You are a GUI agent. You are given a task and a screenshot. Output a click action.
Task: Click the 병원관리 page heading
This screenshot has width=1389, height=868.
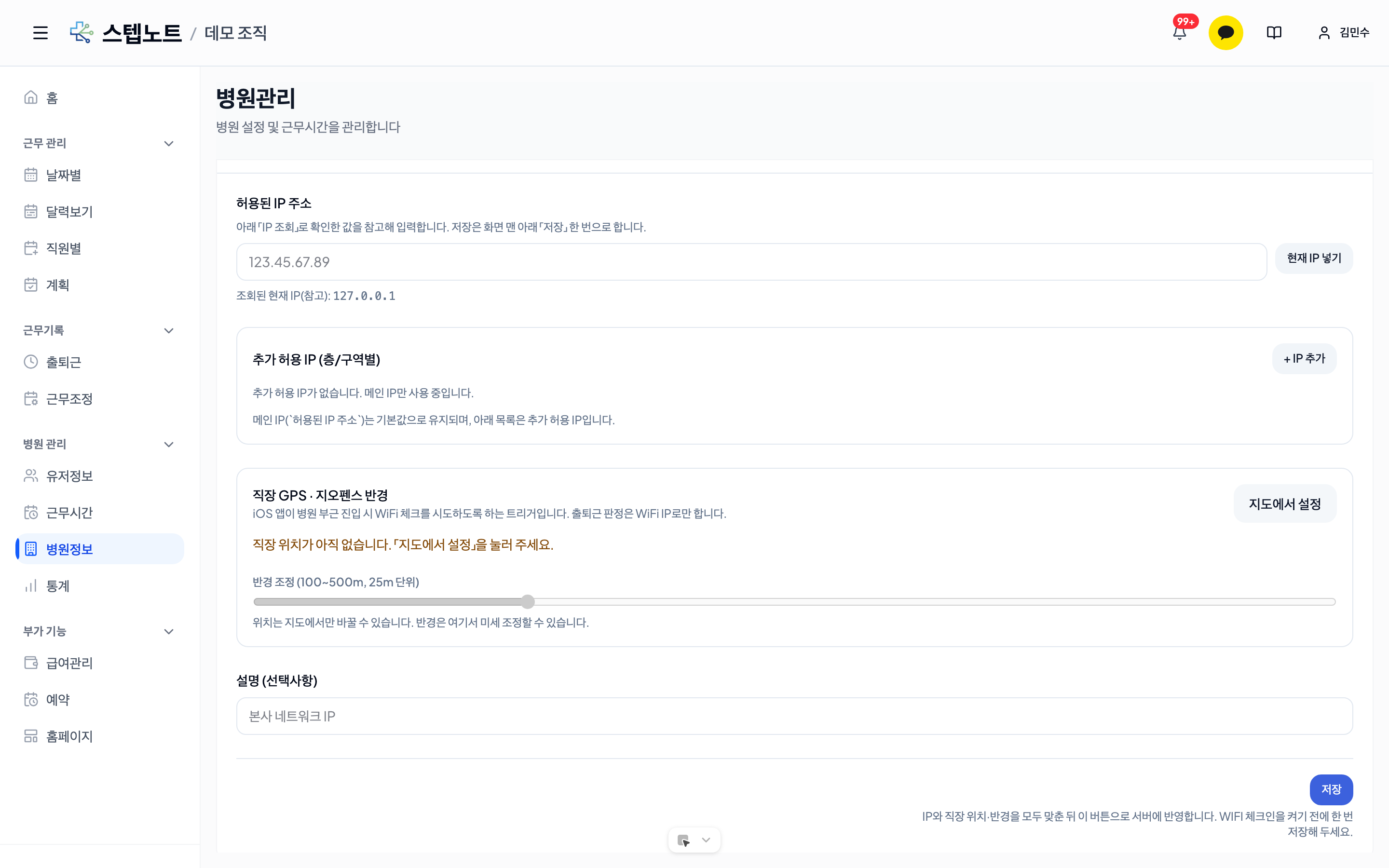pos(256,97)
